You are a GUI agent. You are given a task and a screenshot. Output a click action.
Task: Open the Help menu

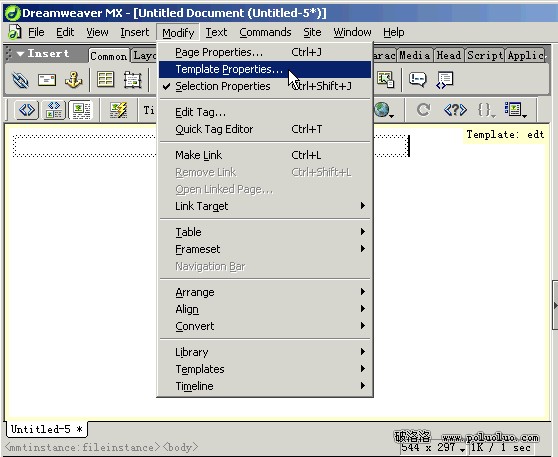394,32
